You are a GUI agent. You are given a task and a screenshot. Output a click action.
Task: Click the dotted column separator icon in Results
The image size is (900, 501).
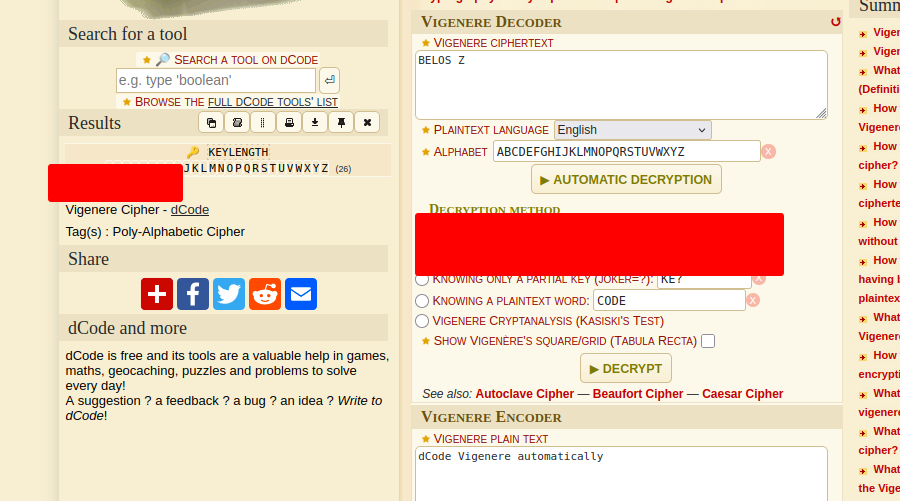(x=263, y=122)
